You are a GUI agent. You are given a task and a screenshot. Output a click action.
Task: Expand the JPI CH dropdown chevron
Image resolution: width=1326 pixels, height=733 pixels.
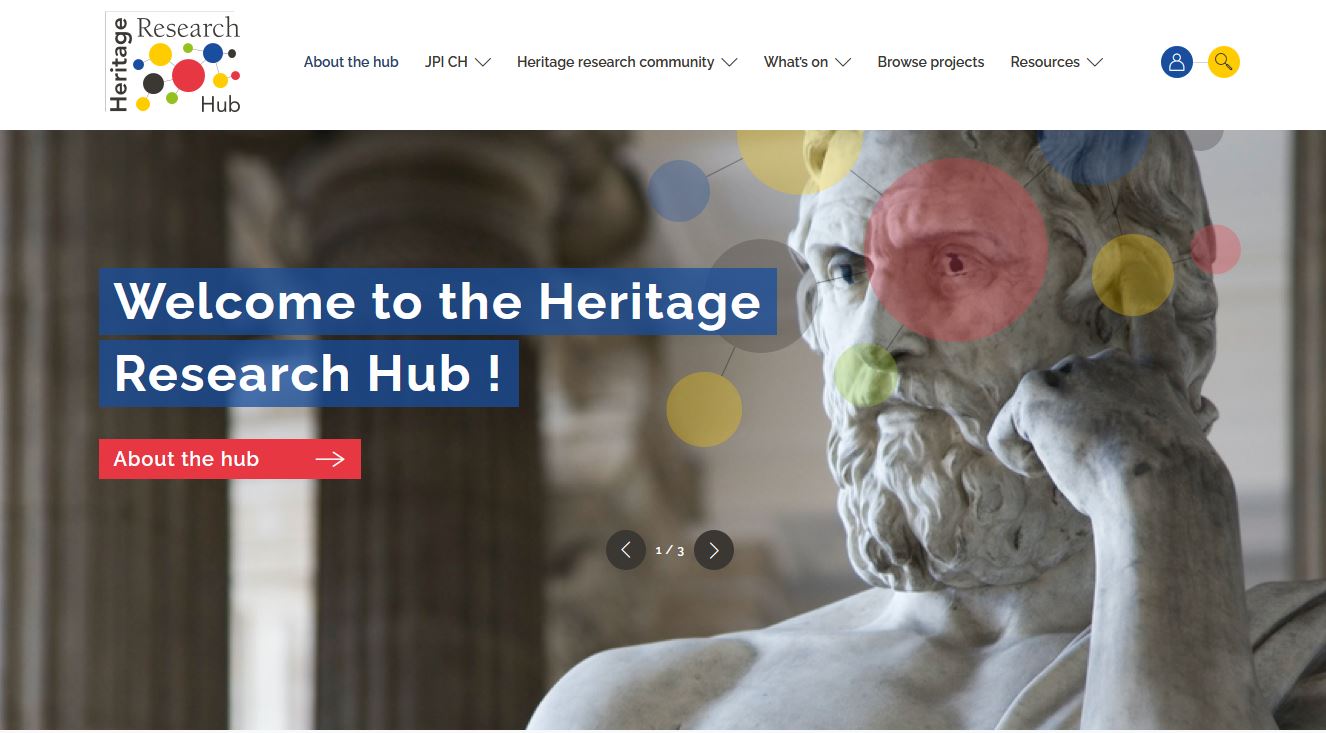[x=483, y=62]
